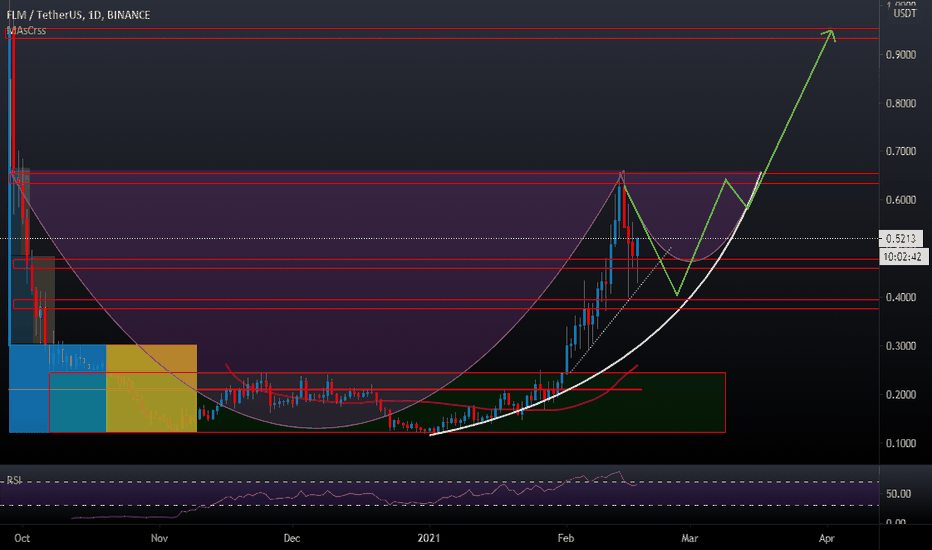Click the 0.3000 price axis label
The width and height of the screenshot is (932, 550).
(x=900, y=346)
